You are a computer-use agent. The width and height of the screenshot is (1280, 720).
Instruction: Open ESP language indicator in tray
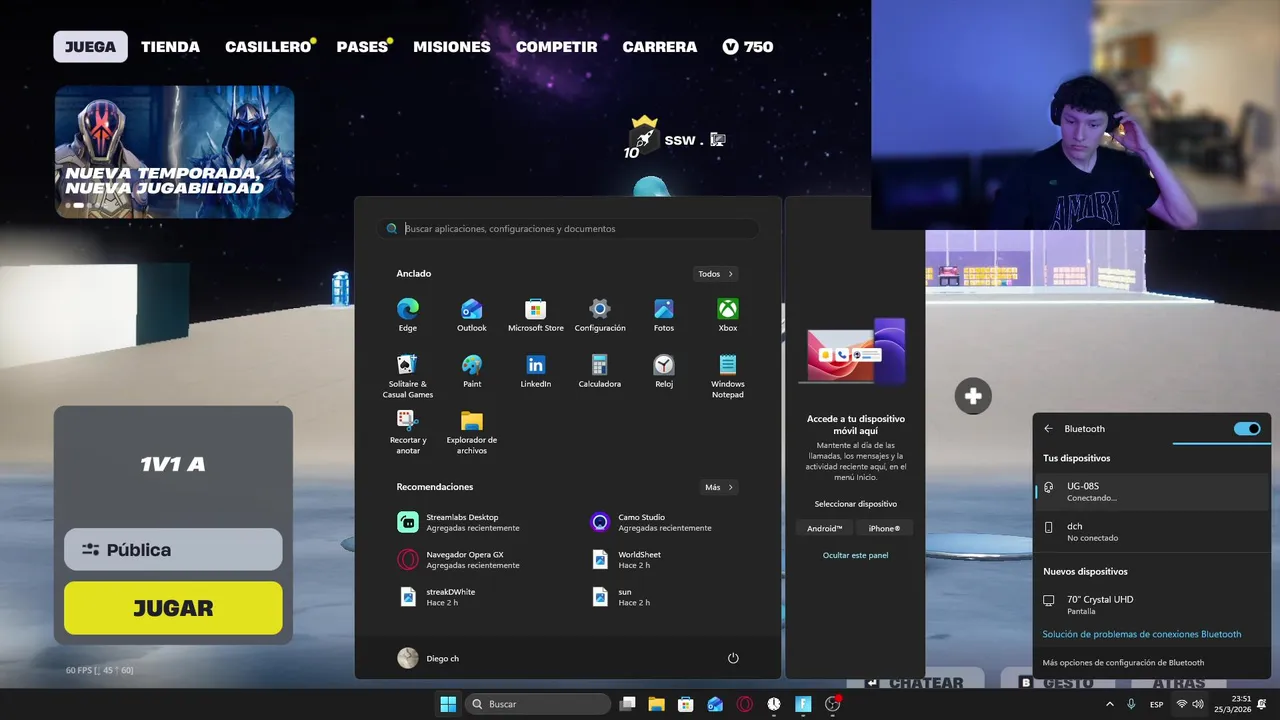[x=1156, y=704]
